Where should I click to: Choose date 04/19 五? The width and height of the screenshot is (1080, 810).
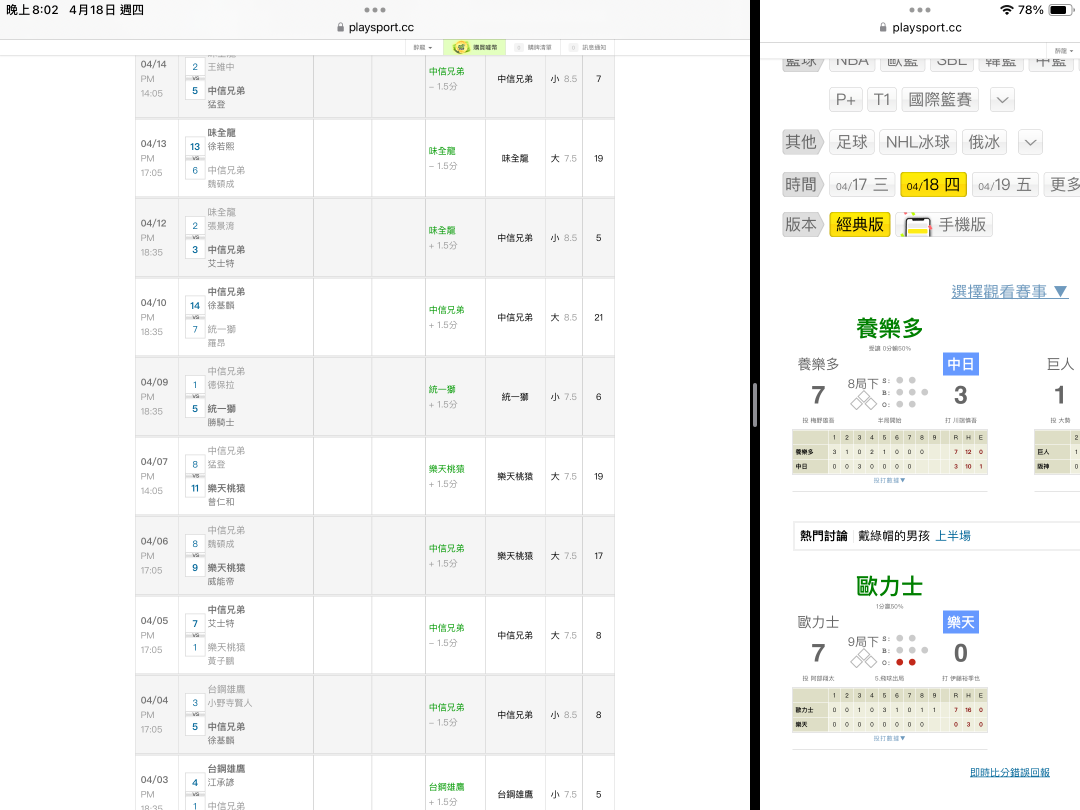1005,185
